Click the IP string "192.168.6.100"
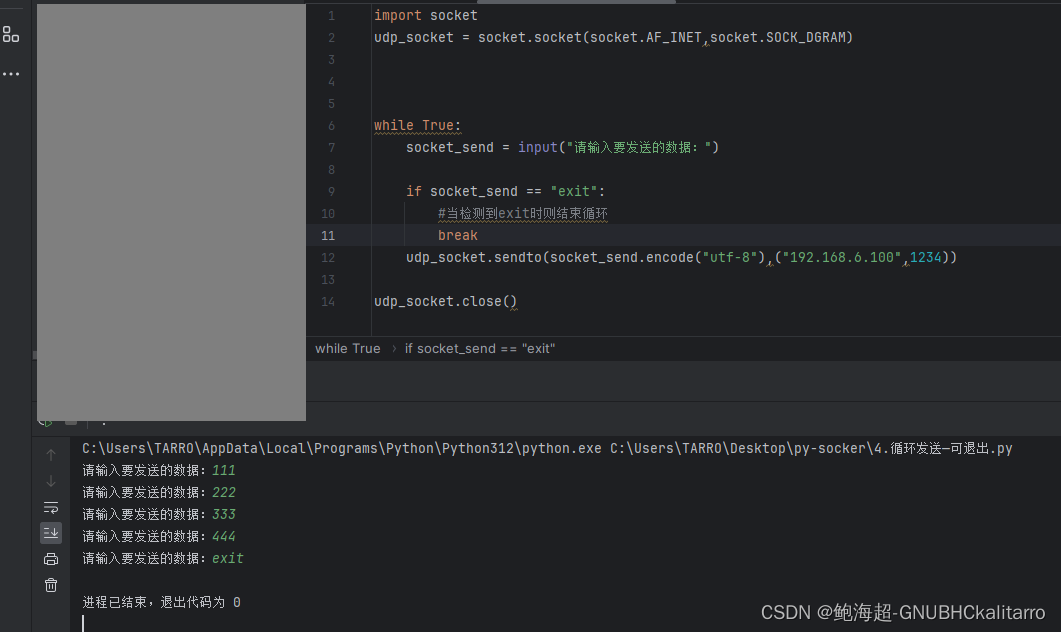The height and width of the screenshot is (632, 1061). [x=842, y=258]
